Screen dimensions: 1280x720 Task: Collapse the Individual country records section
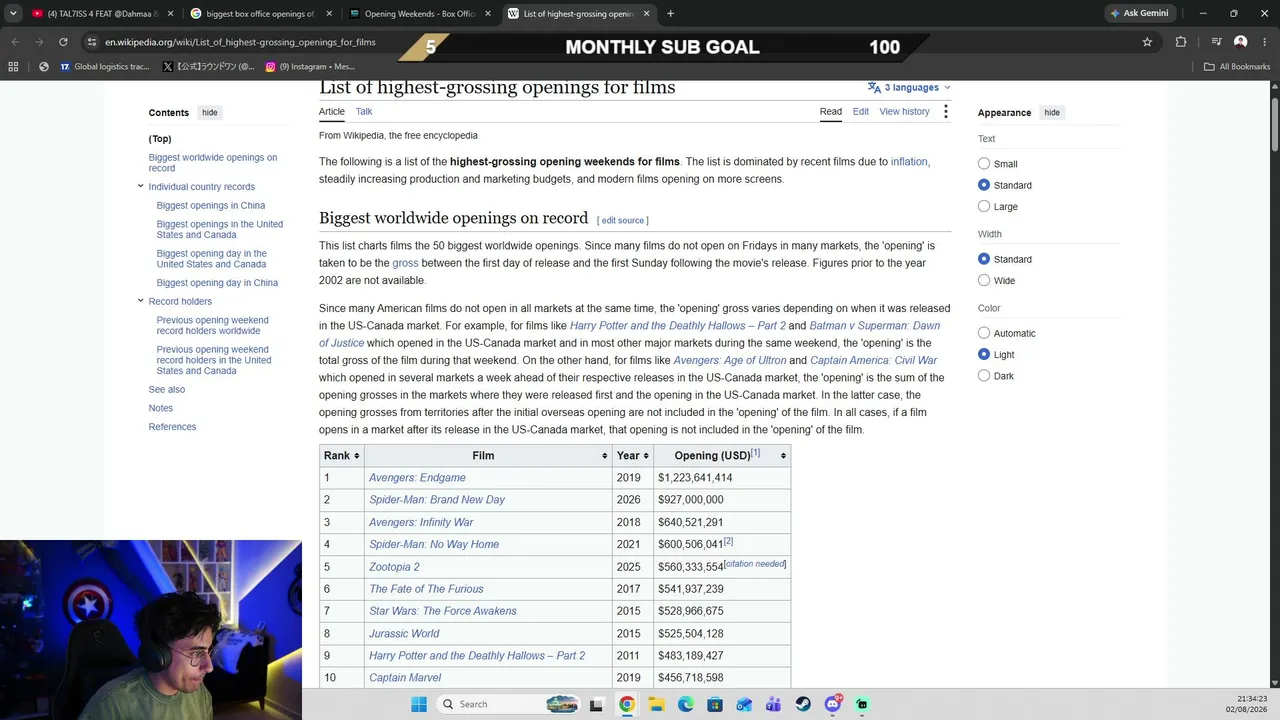[141, 186]
